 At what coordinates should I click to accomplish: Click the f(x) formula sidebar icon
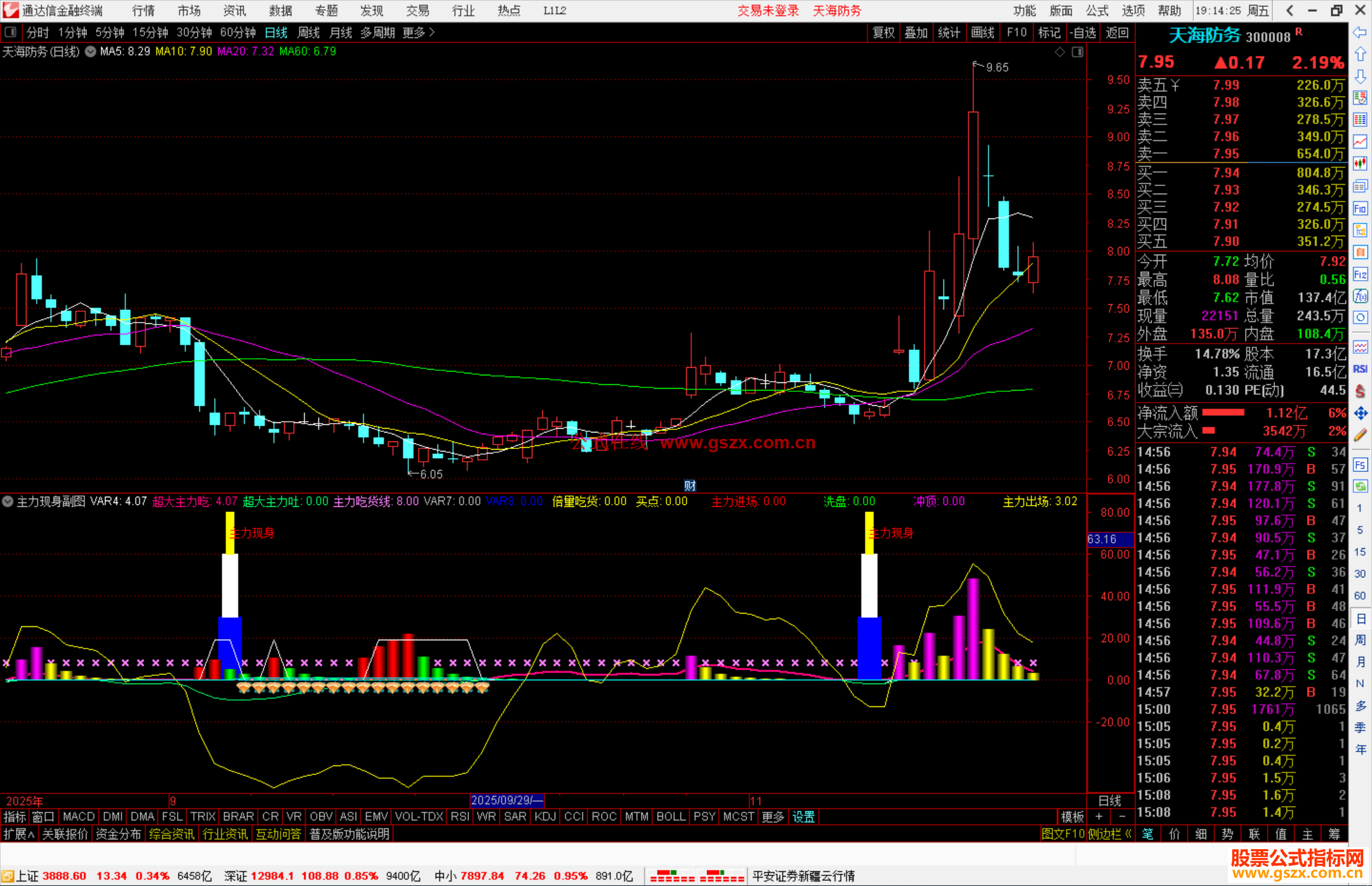pyautogui.click(x=1360, y=296)
